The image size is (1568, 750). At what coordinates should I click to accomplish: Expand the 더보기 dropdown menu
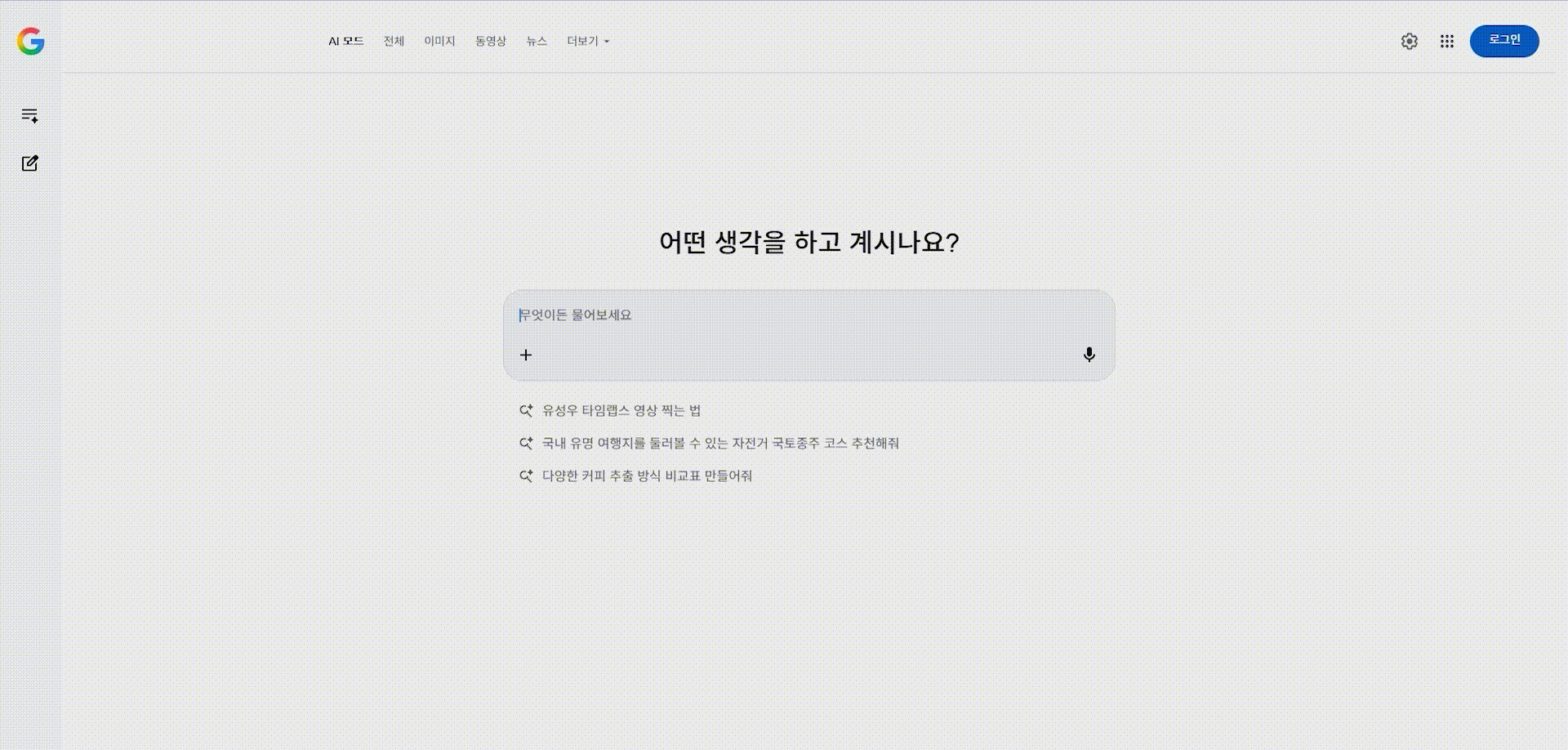(x=588, y=41)
